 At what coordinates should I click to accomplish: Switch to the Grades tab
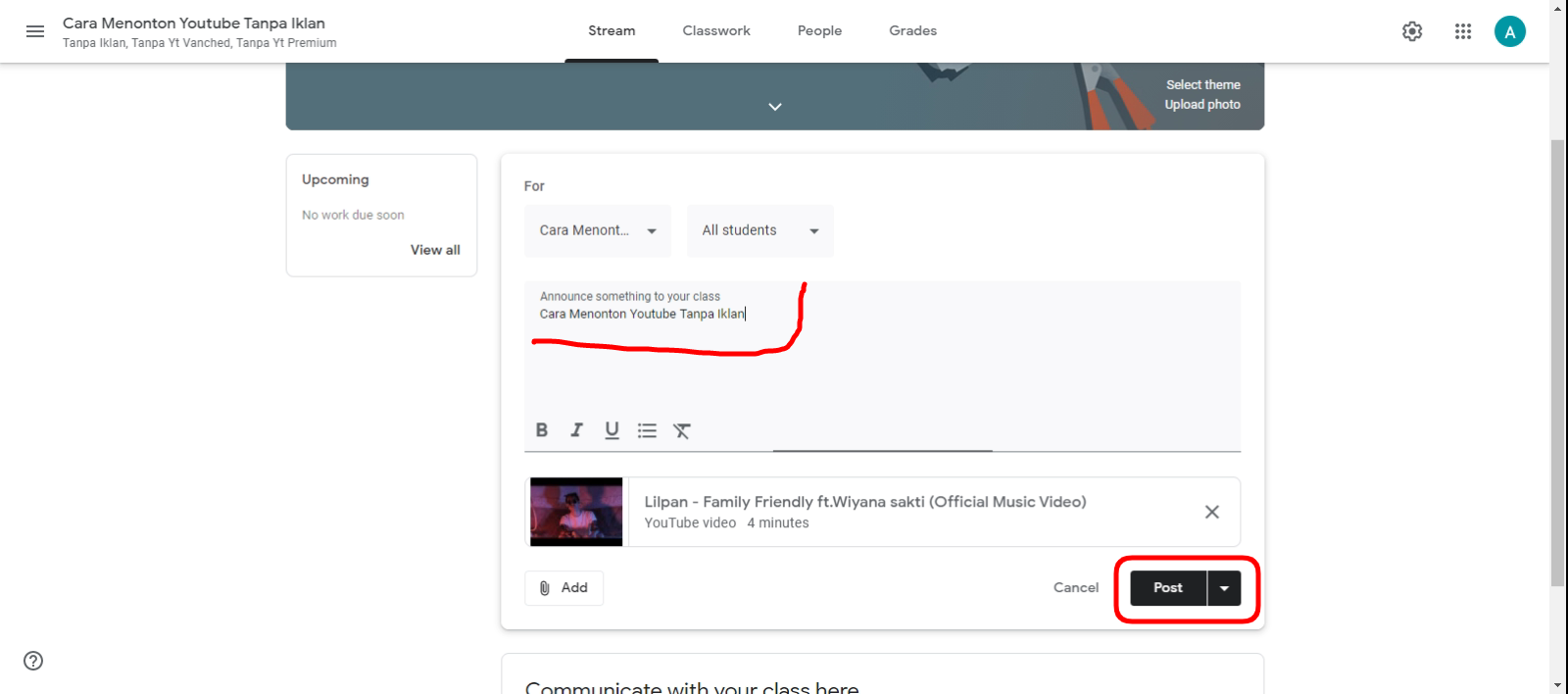coord(913,31)
